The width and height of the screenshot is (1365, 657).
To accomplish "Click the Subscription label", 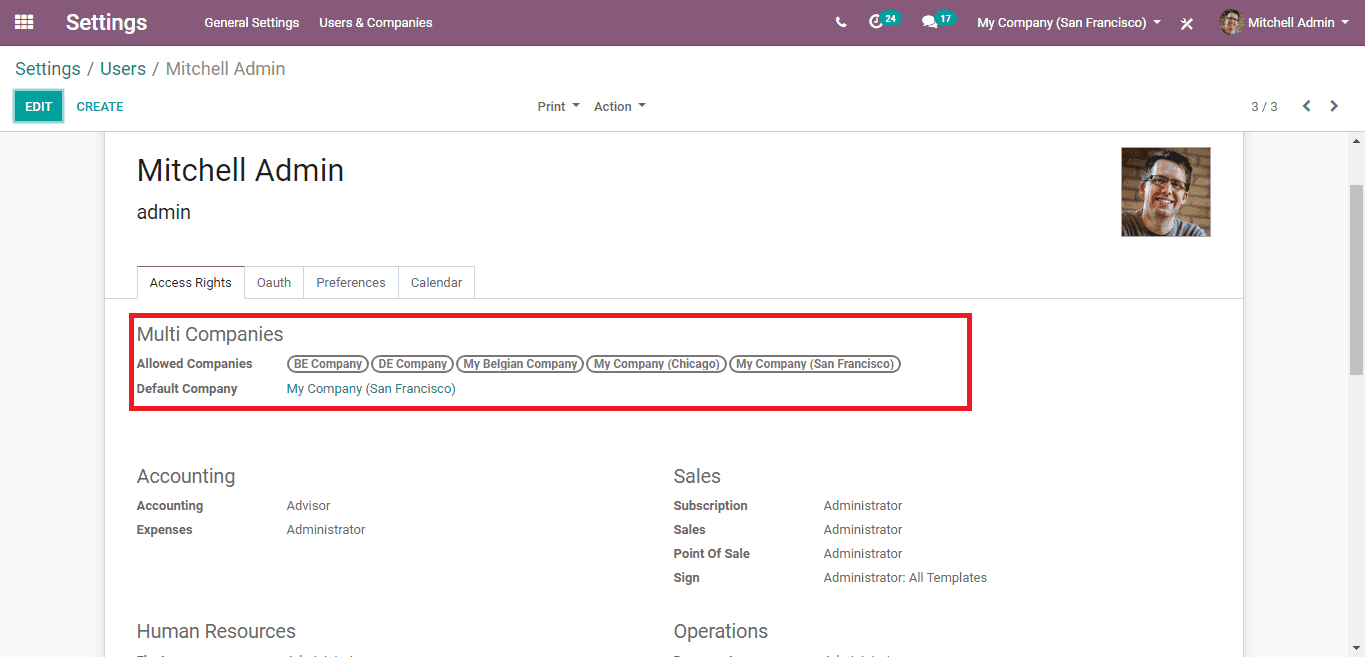I will coord(710,506).
